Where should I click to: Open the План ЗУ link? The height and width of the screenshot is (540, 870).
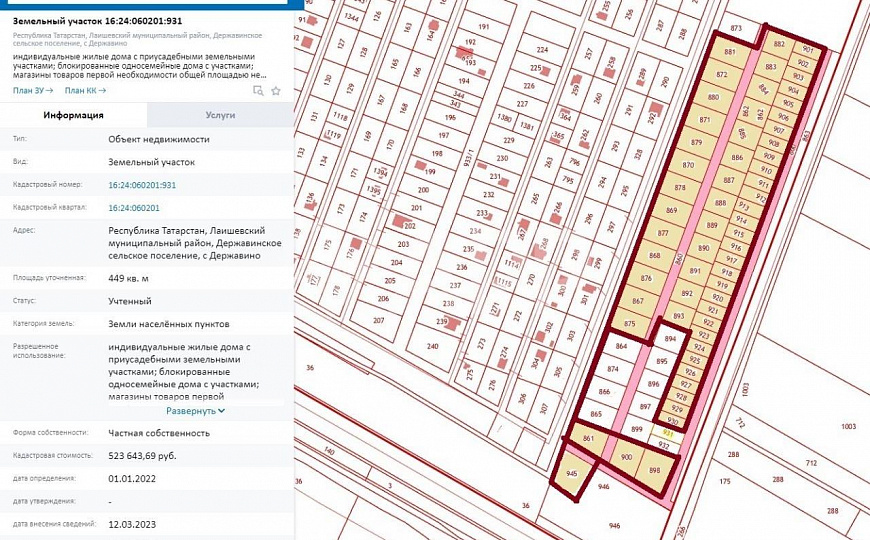pos(33,90)
